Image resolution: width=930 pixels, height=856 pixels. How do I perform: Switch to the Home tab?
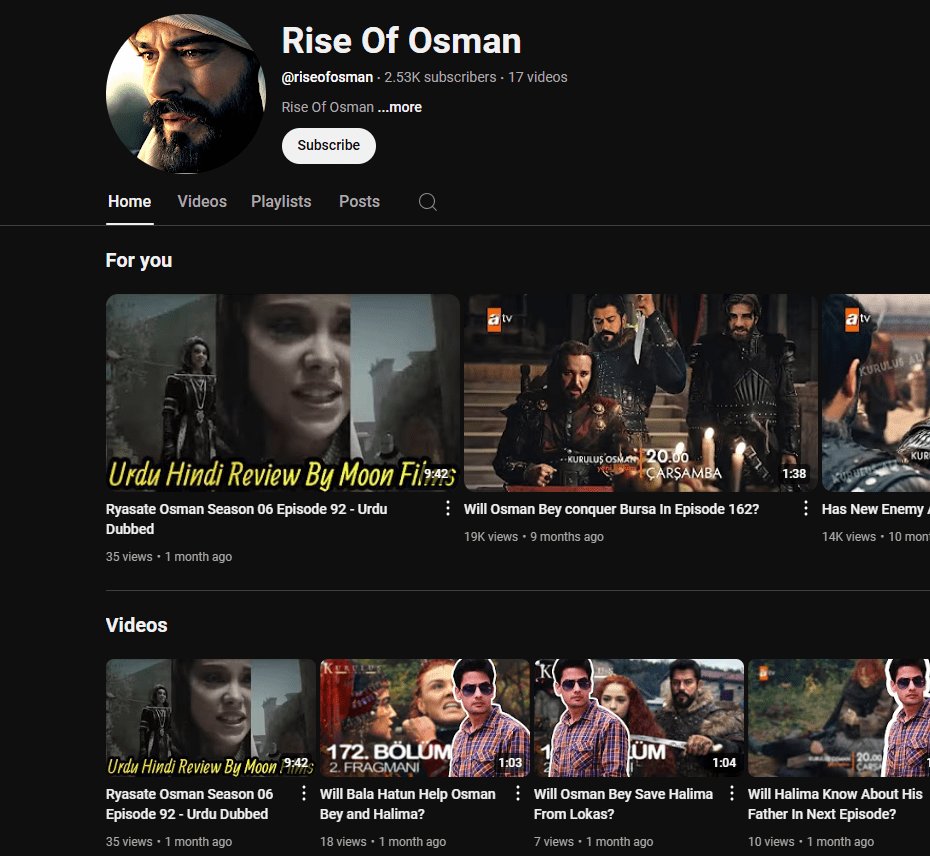(129, 202)
